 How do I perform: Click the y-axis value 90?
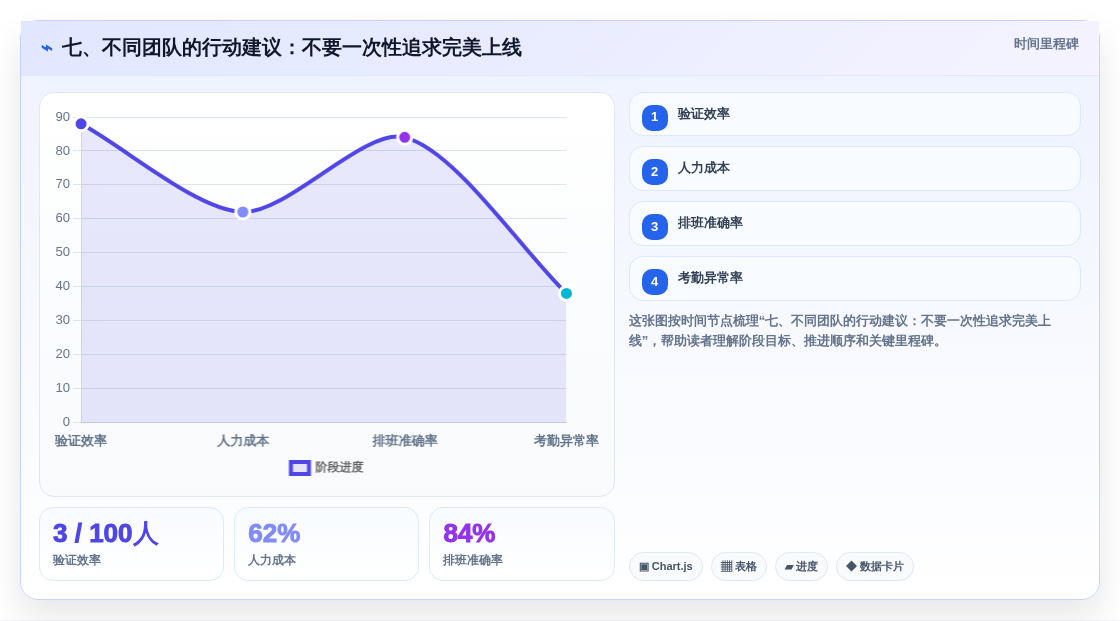(x=63, y=117)
